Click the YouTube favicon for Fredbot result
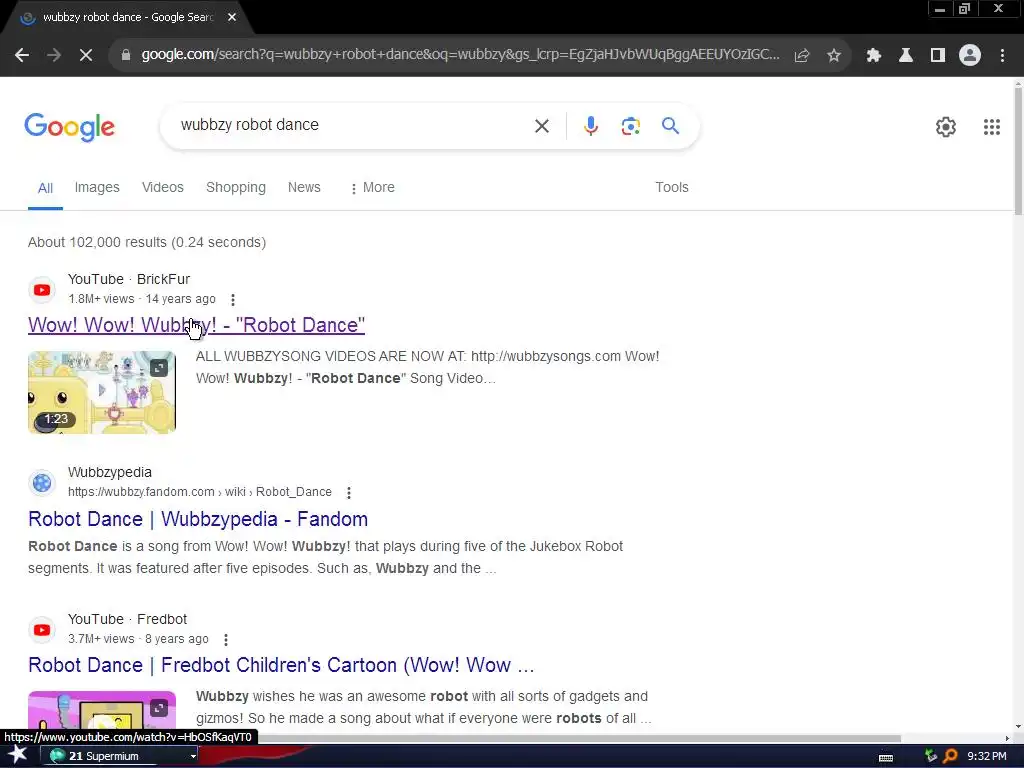This screenshot has width=1024, height=768. [x=42, y=630]
